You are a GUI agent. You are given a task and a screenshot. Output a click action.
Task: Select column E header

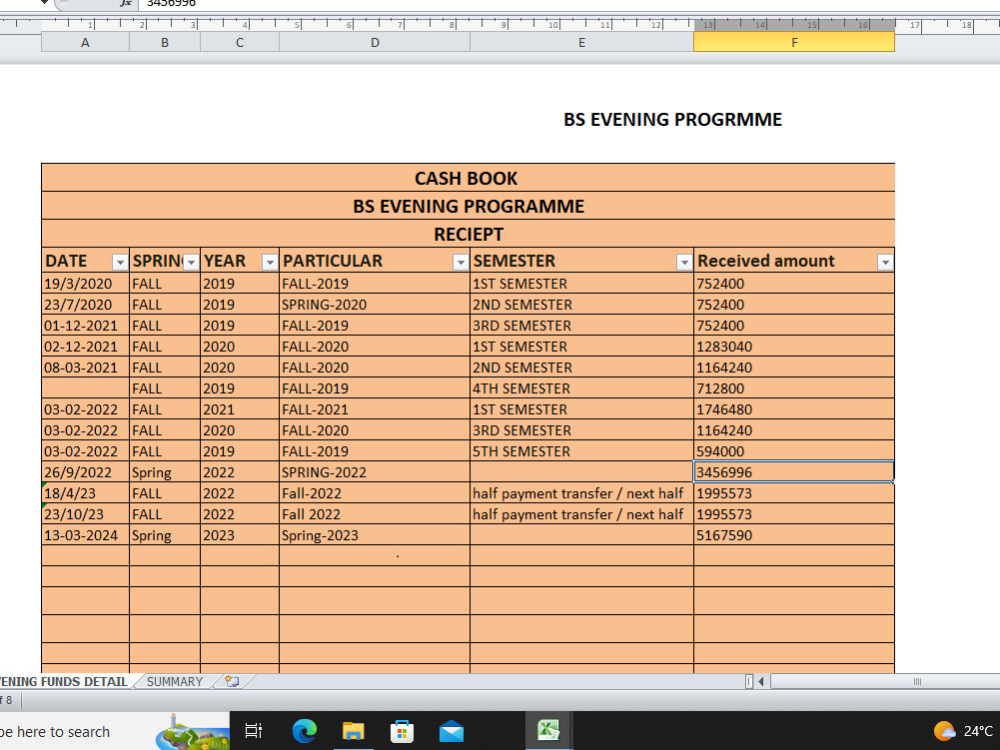coord(582,42)
